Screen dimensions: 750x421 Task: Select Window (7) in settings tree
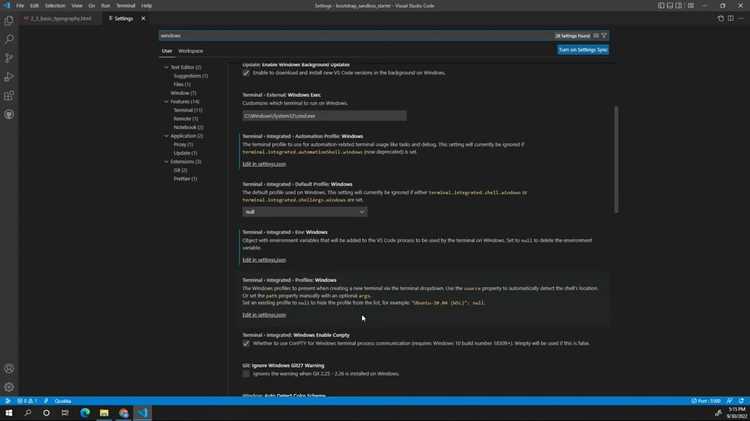183,93
